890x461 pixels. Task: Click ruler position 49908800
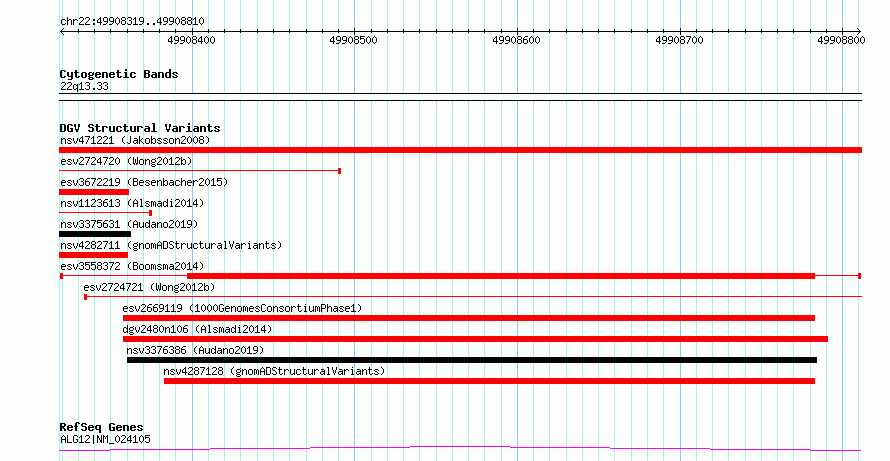(x=842, y=40)
